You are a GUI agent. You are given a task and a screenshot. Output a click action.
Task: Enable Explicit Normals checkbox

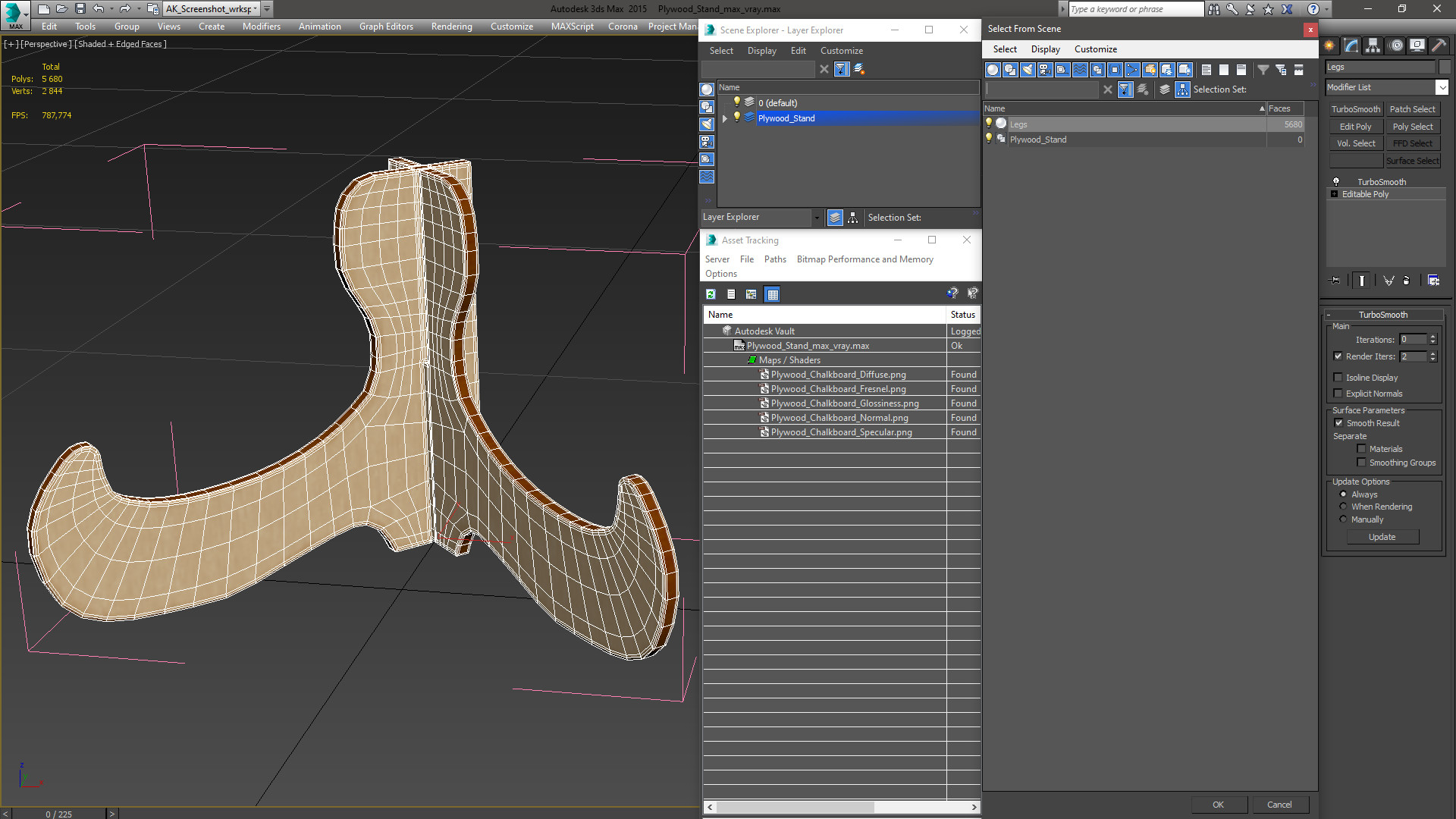click(x=1338, y=394)
